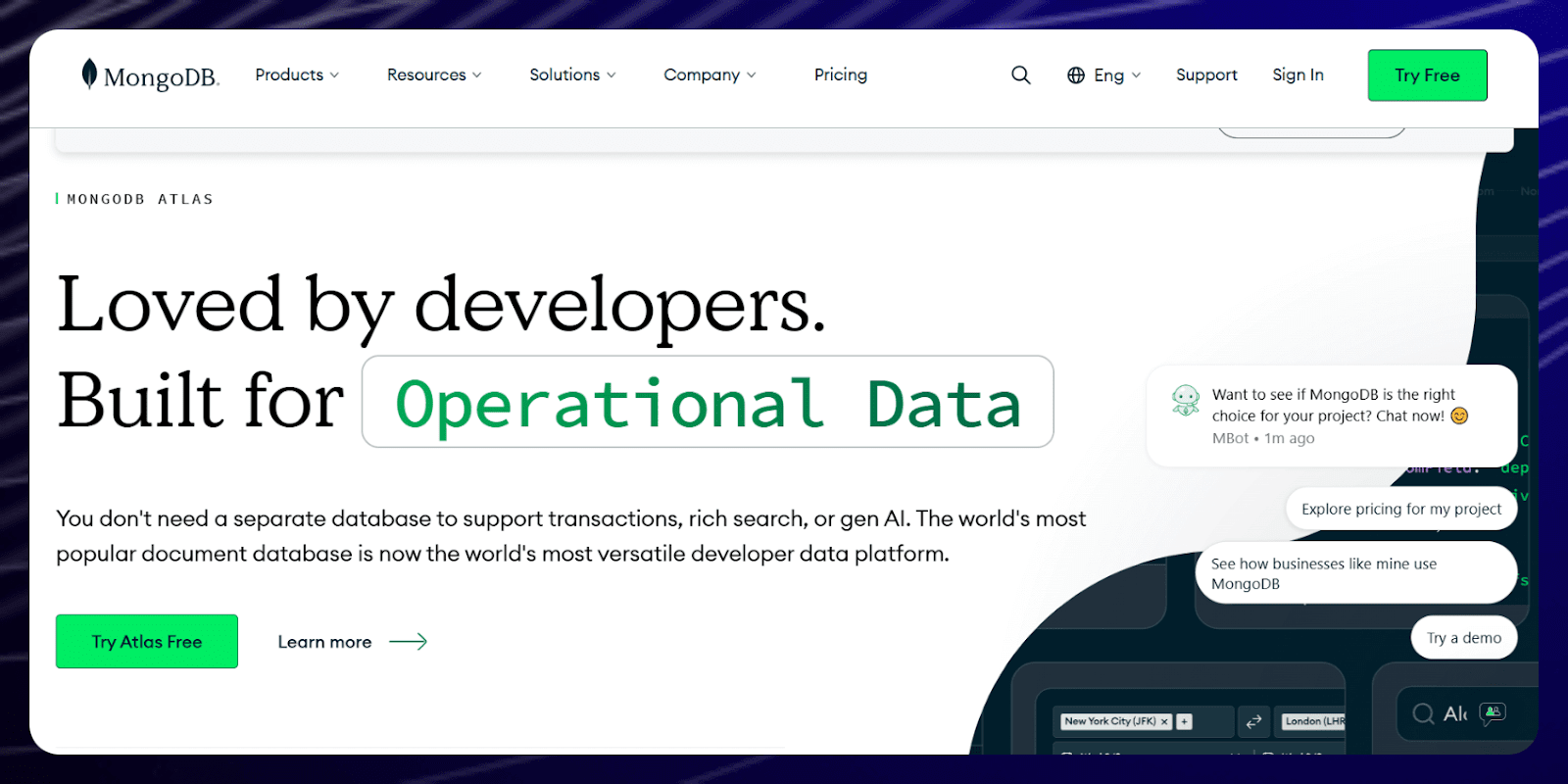Expand the Products menu
This screenshot has width=1568, height=784.
(297, 74)
